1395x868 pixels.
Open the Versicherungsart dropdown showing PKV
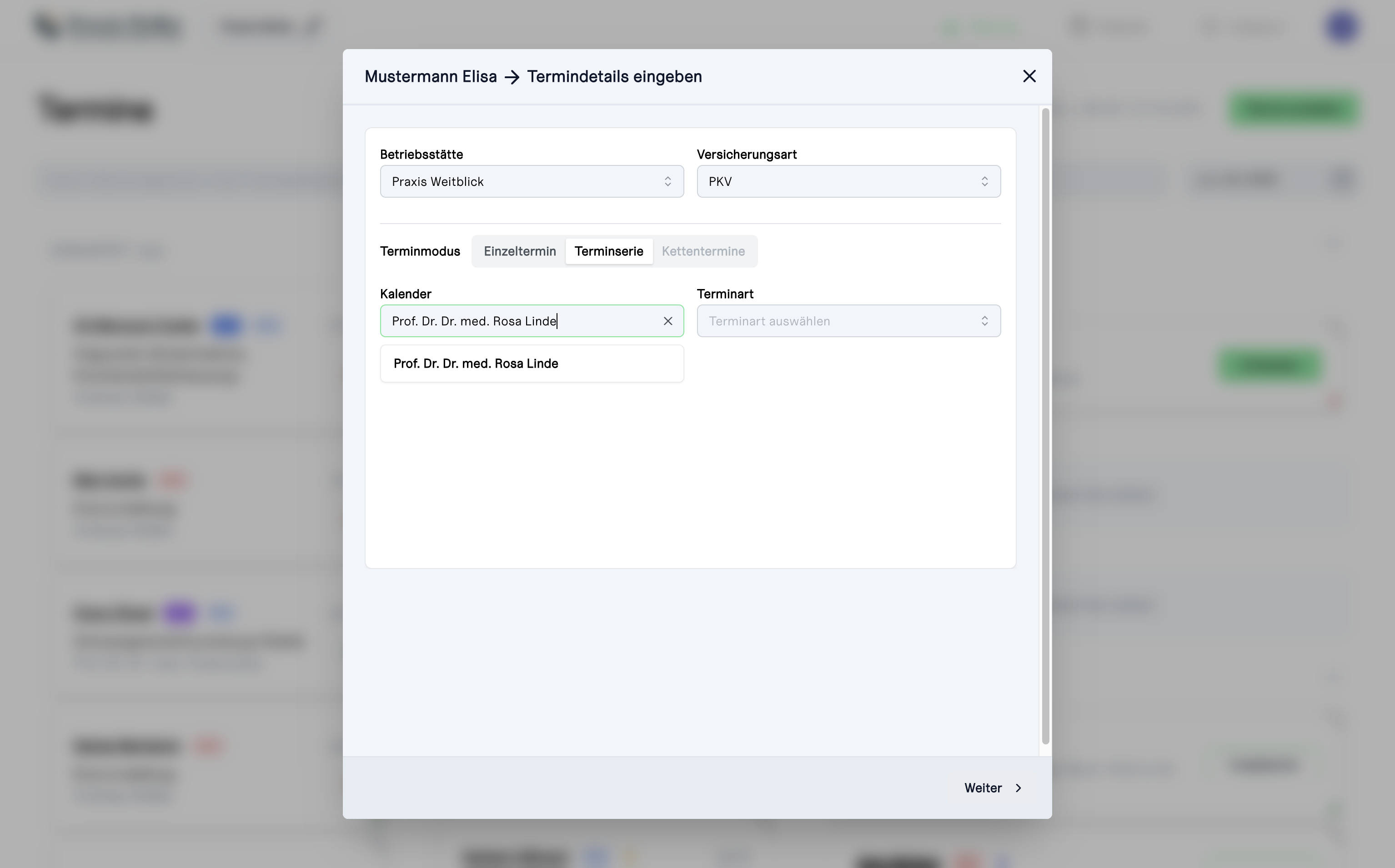pyautogui.click(x=848, y=181)
